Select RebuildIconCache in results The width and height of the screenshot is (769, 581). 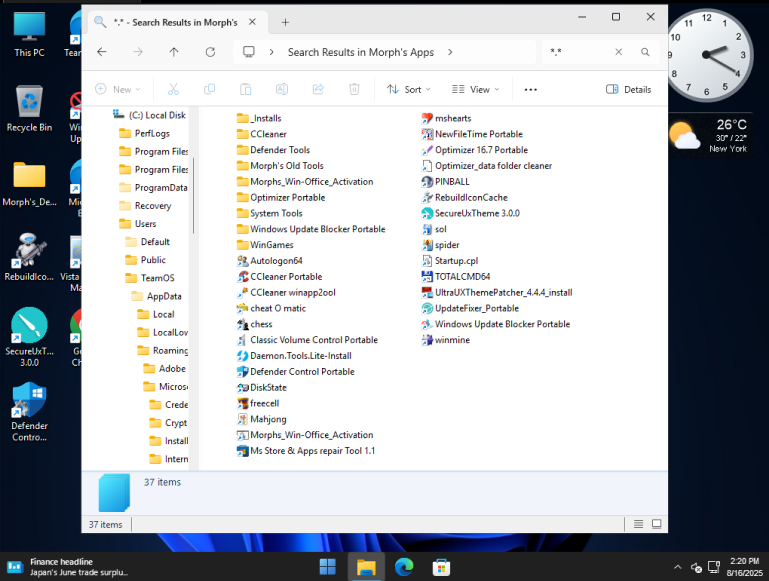(464, 198)
